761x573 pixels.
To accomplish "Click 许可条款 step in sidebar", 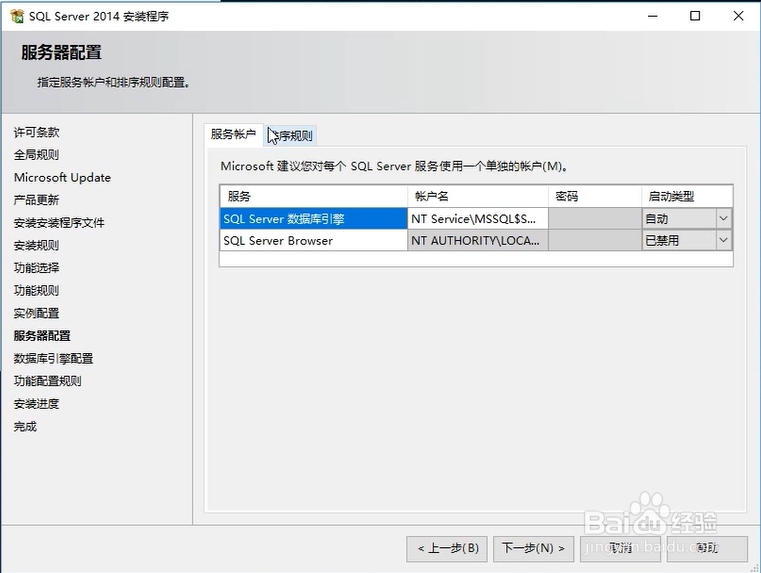I will pyautogui.click(x=36, y=132).
